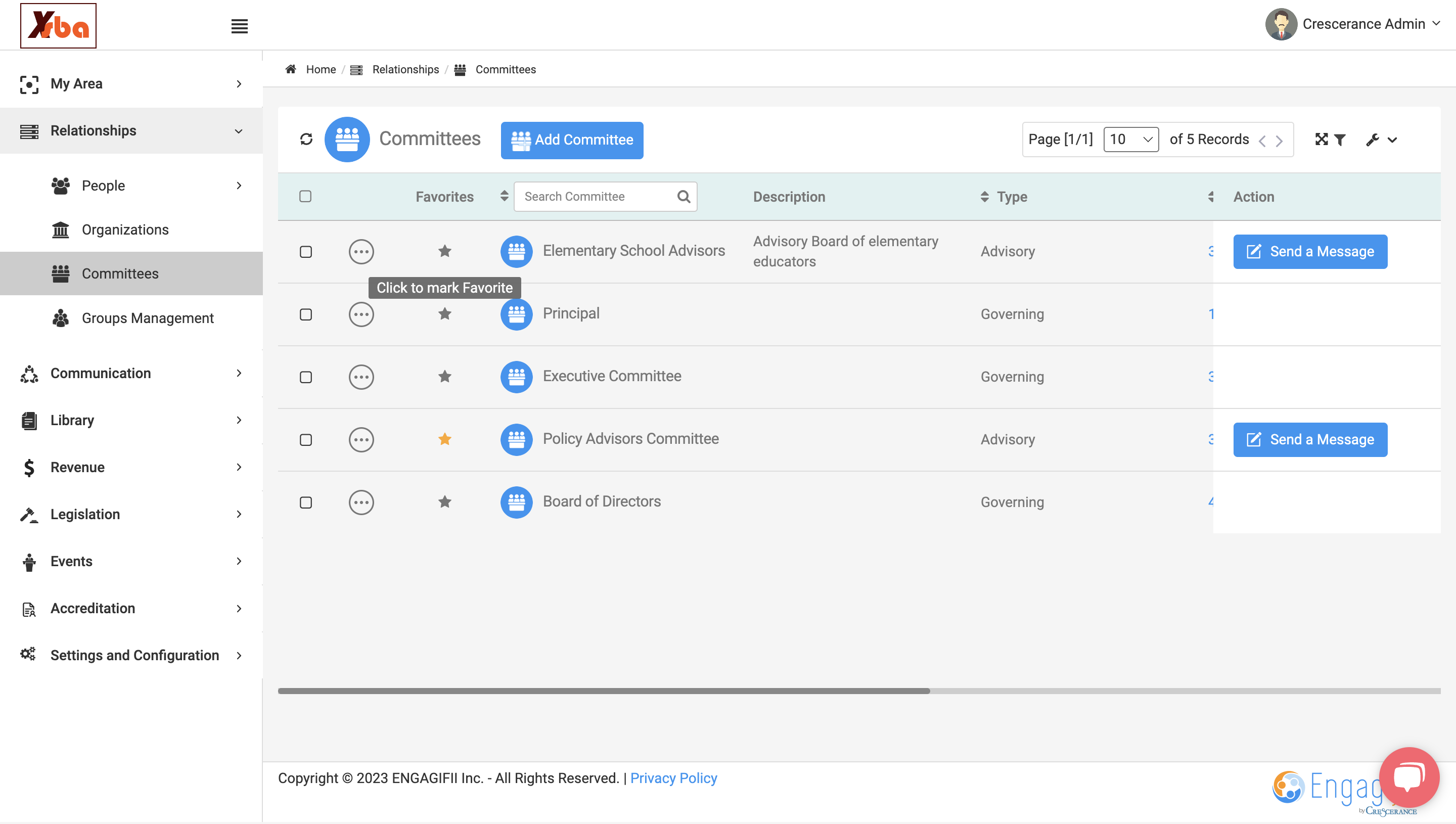
Task: Open the wrench tools menu
Action: (1381, 140)
